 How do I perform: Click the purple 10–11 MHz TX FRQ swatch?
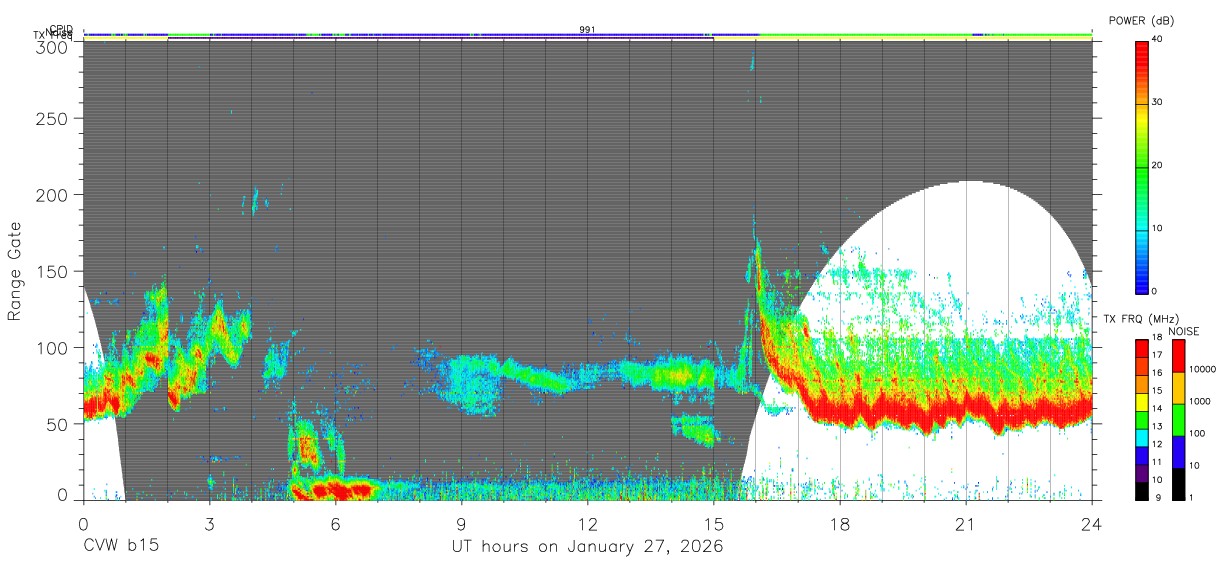pos(1142,471)
